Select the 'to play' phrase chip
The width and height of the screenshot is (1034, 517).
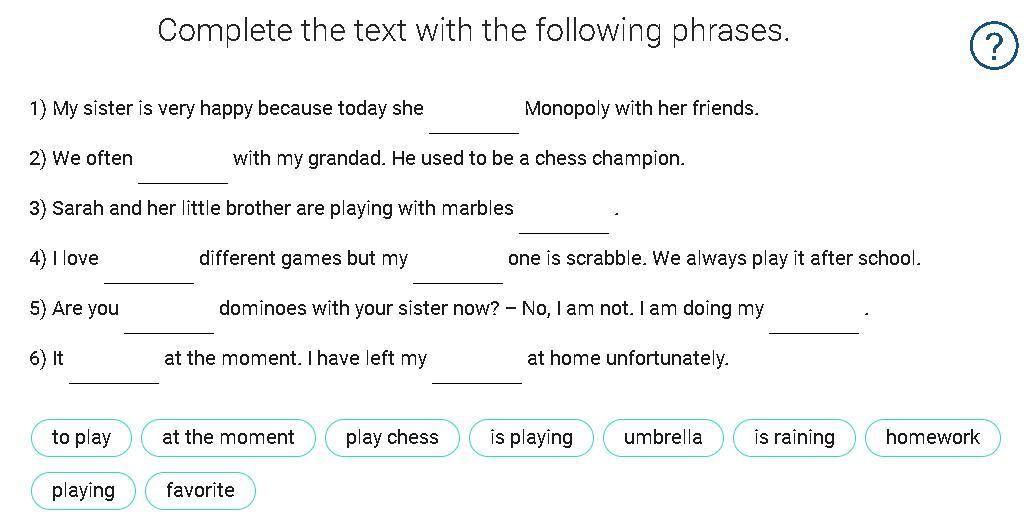(82, 438)
